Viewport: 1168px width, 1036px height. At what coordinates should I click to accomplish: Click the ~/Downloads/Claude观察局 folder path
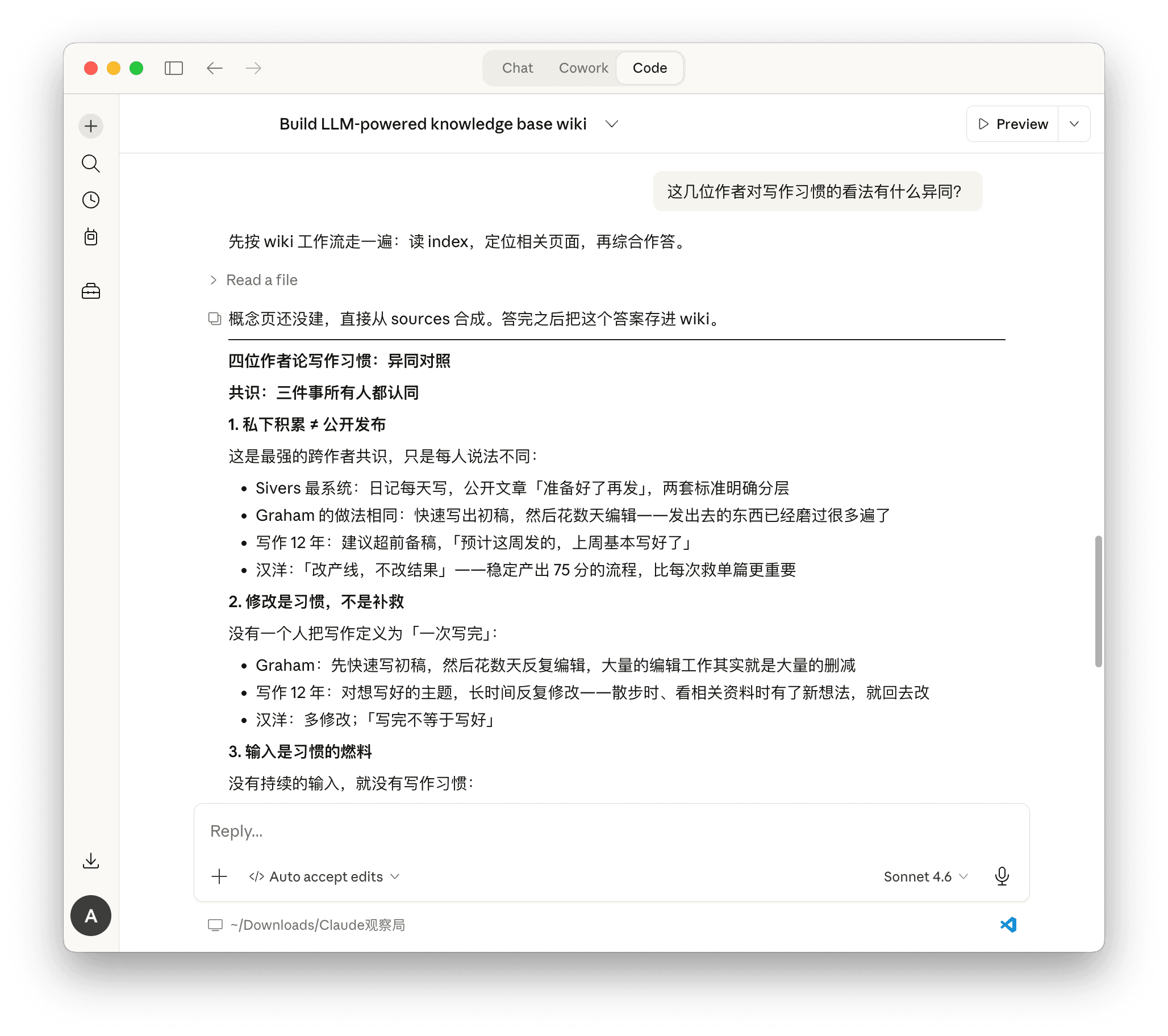tap(318, 925)
